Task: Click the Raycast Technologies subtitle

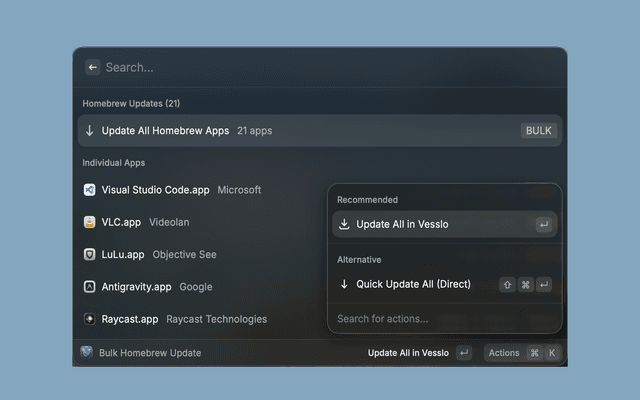Action: 217,319
